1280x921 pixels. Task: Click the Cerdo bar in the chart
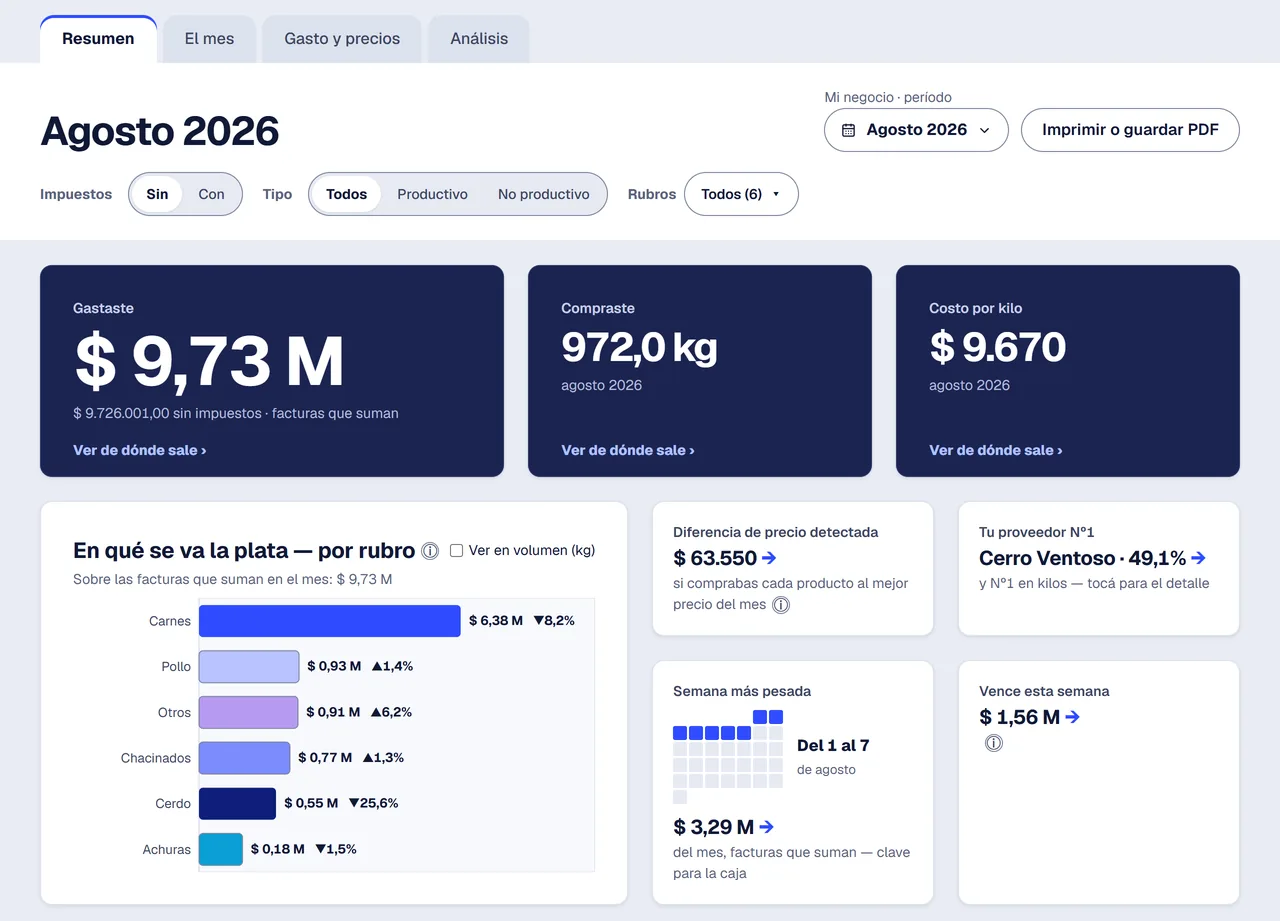click(x=237, y=803)
